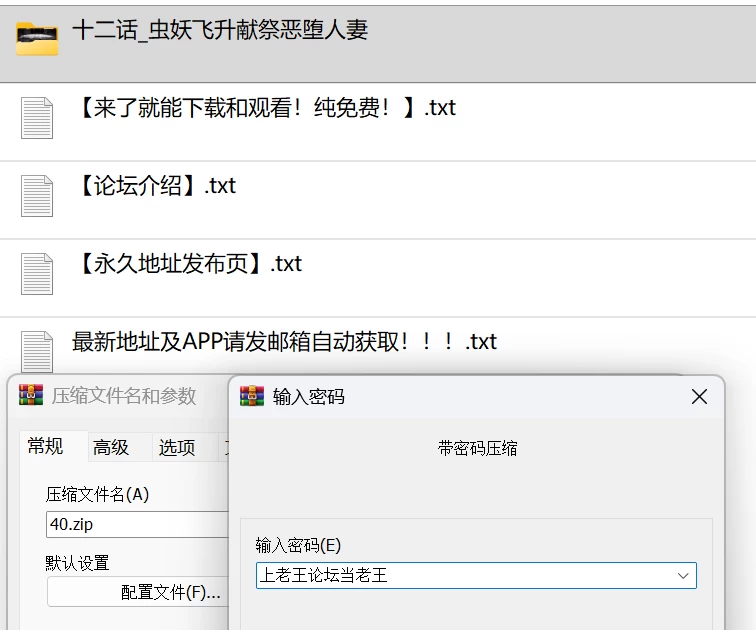Click the file icon for 最新地址及APP请发邮箱 txt

(x=37, y=352)
